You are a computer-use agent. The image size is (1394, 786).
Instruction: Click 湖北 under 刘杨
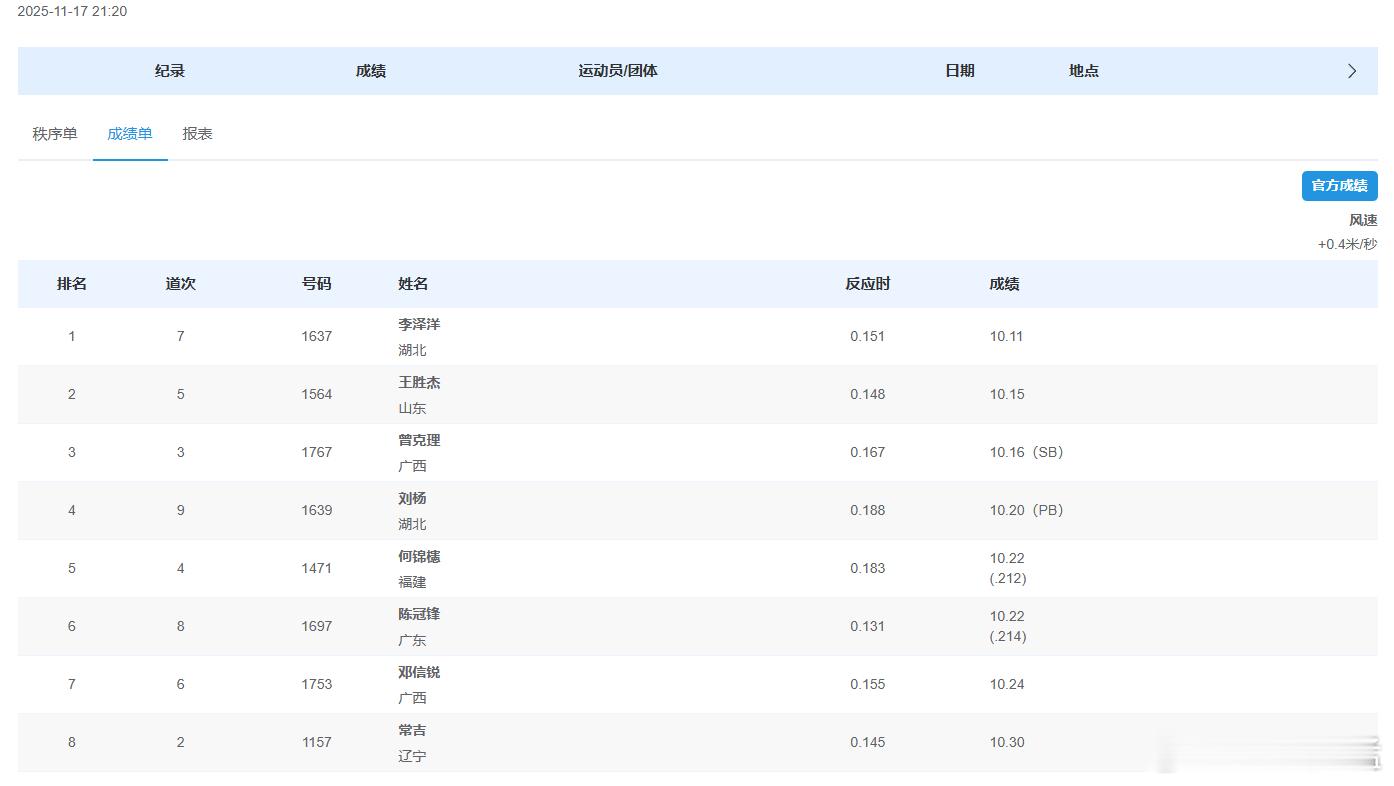click(412, 524)
